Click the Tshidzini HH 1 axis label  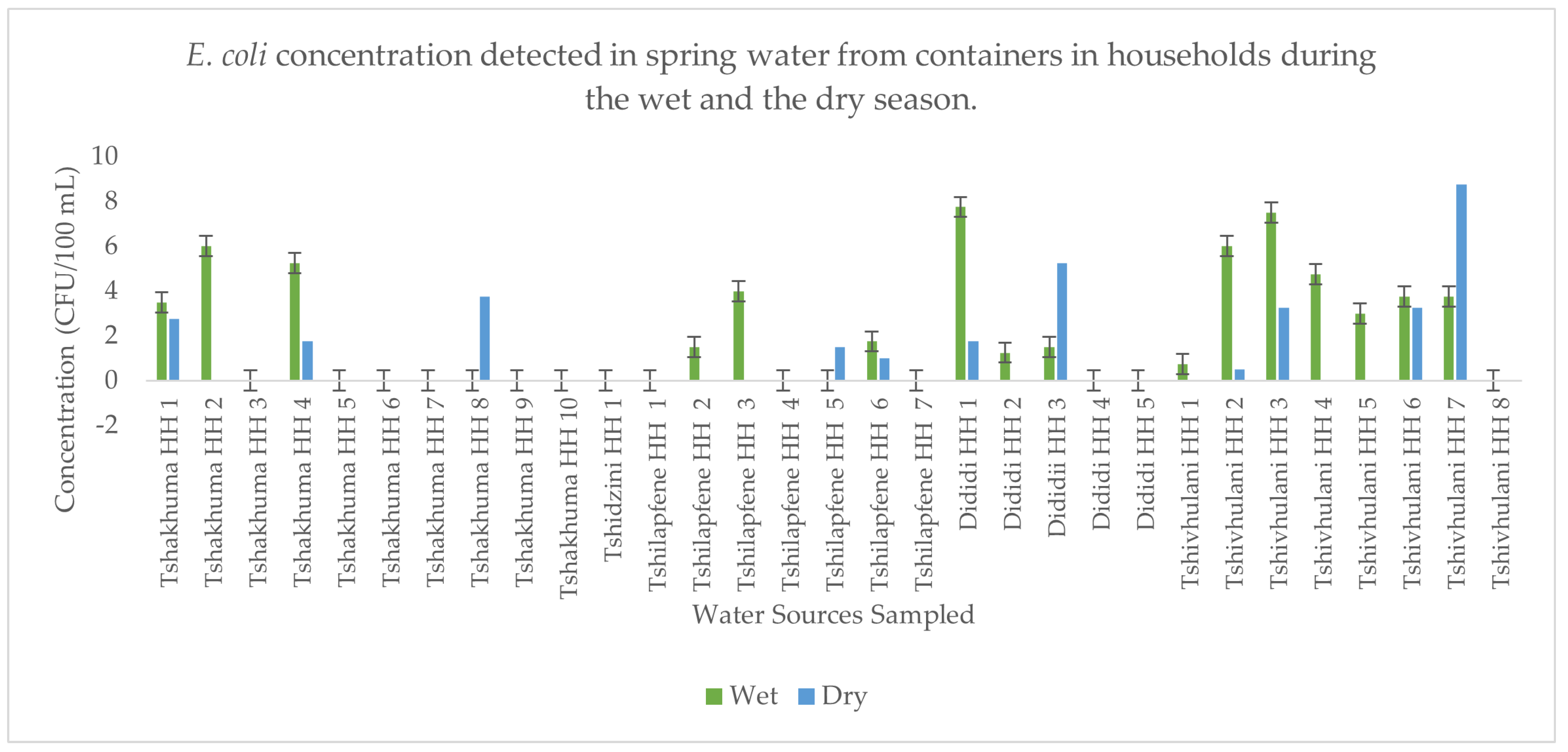[613, 479]
